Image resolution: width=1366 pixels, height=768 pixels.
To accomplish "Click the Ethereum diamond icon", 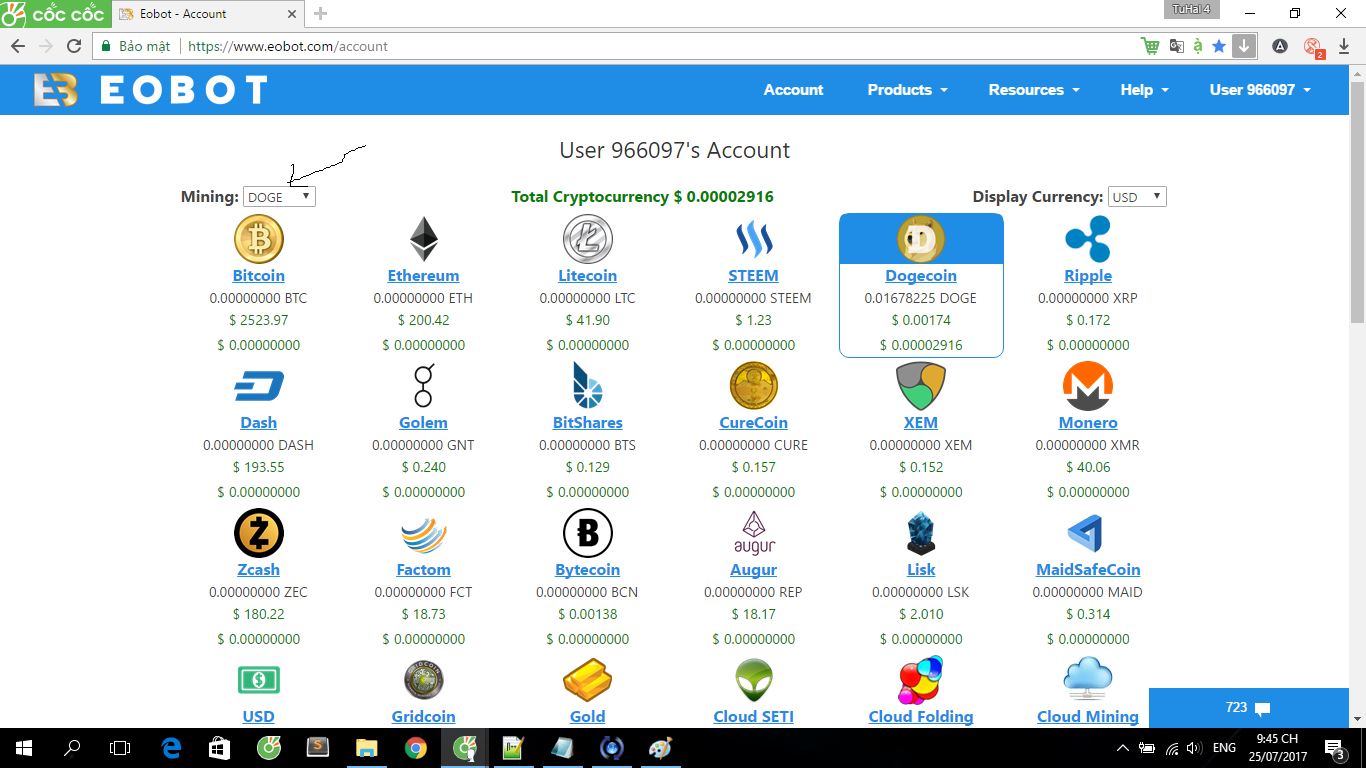I will tap(423, 239).
